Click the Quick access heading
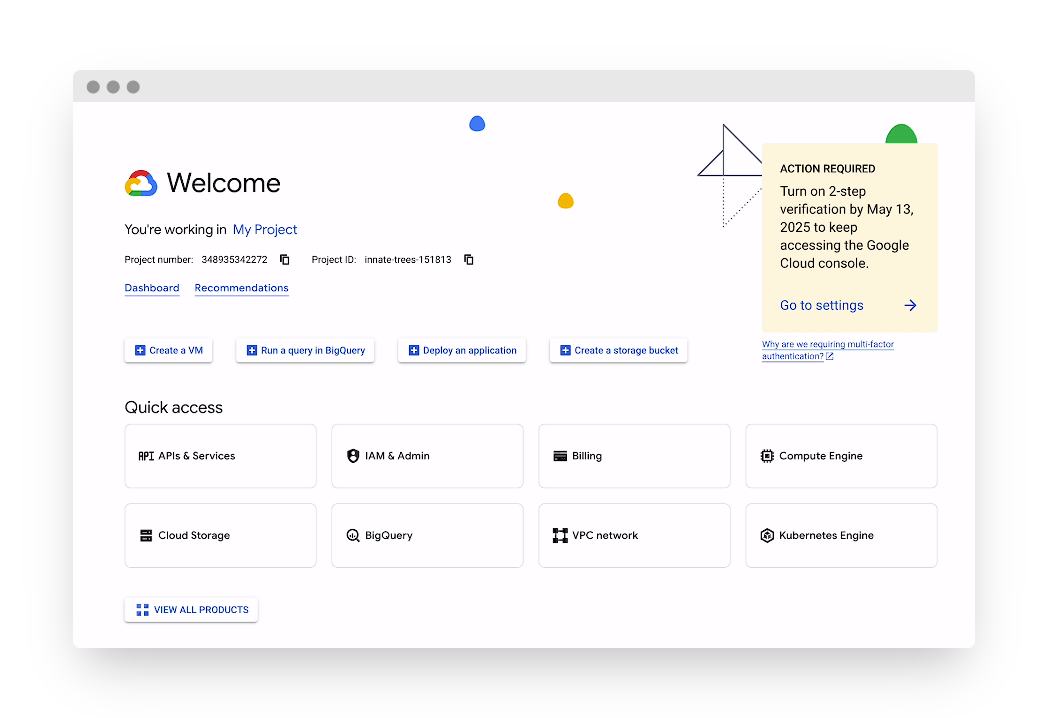 [174, 408]
